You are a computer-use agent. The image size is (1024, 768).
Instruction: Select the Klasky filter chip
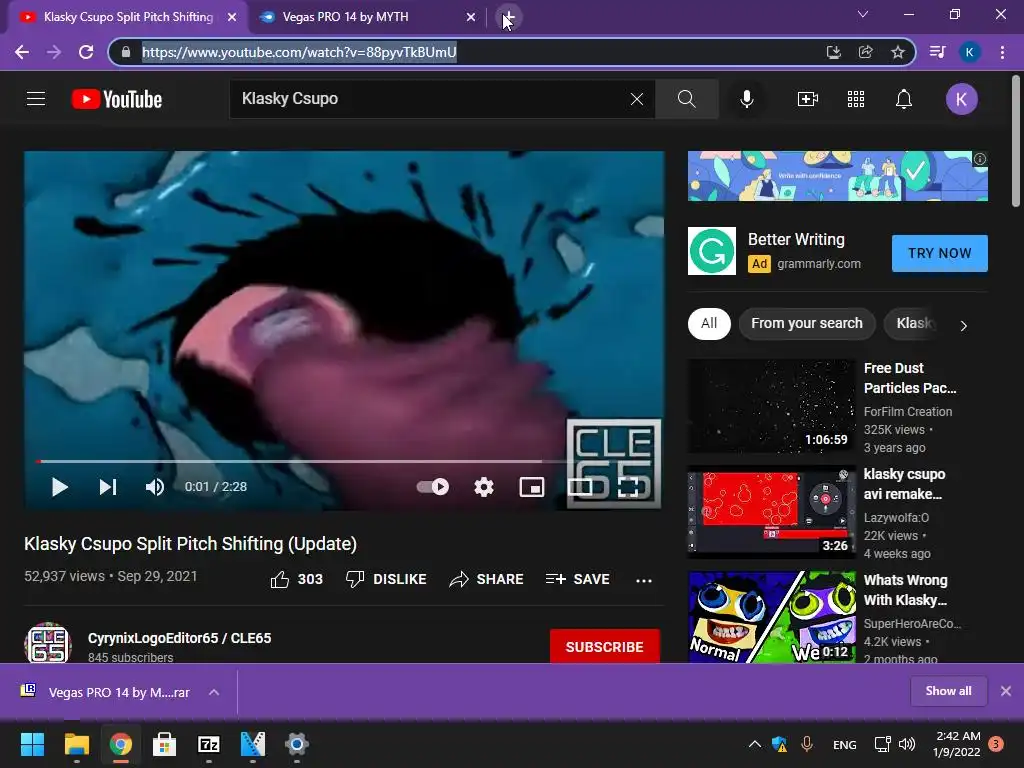(x=914, y=323)
